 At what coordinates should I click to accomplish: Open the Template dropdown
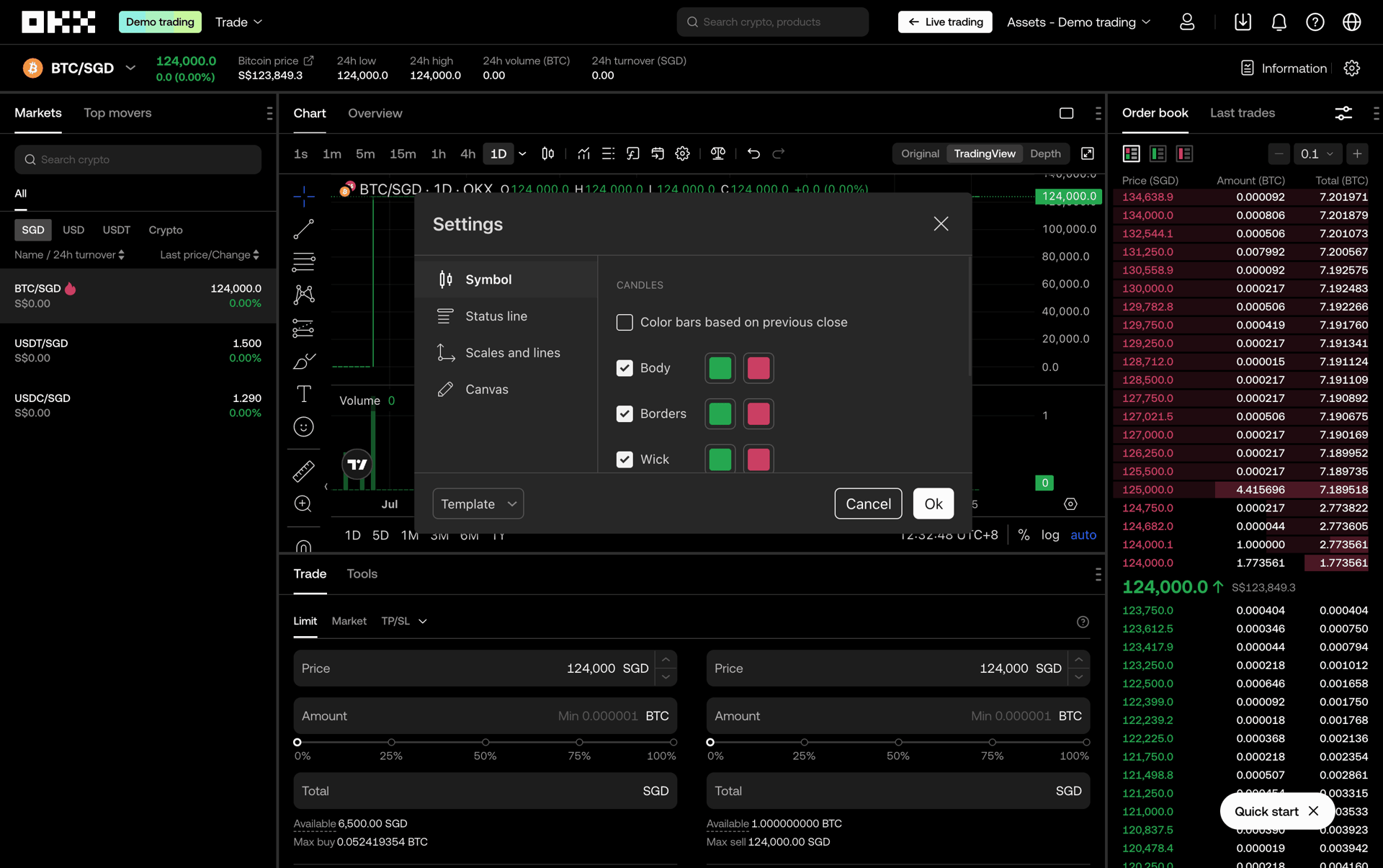tap(478, 504)
